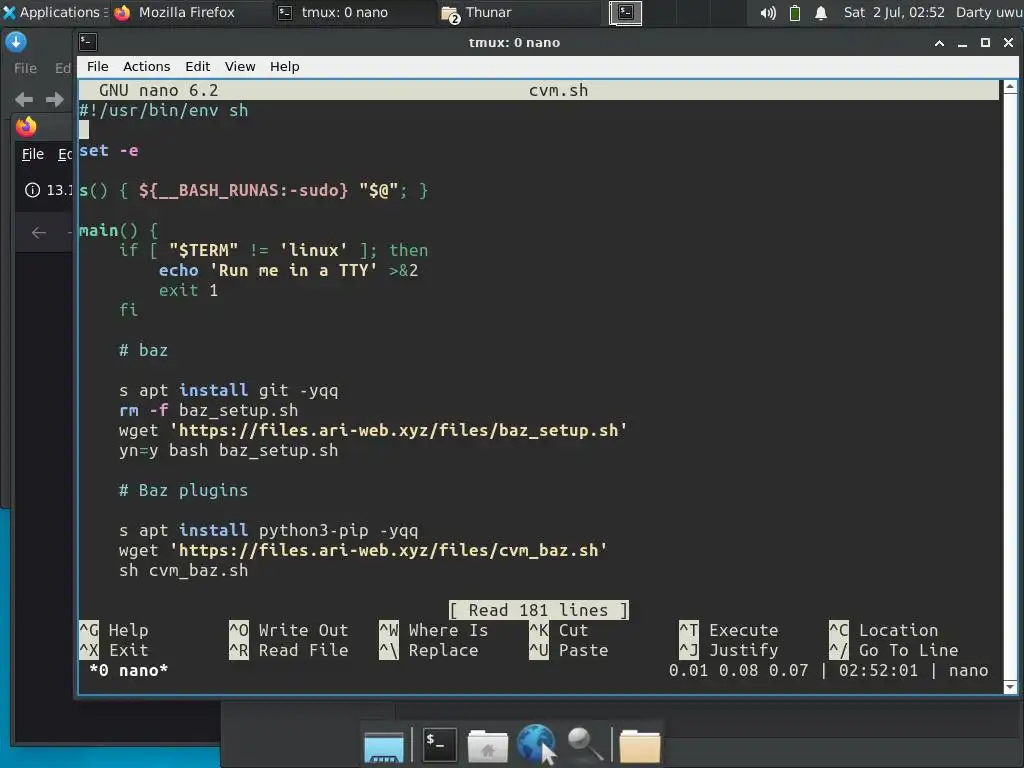This screenshot has height=768, width=1024.
Task: Click the '# baz' comment
Action: click(144, 351)
